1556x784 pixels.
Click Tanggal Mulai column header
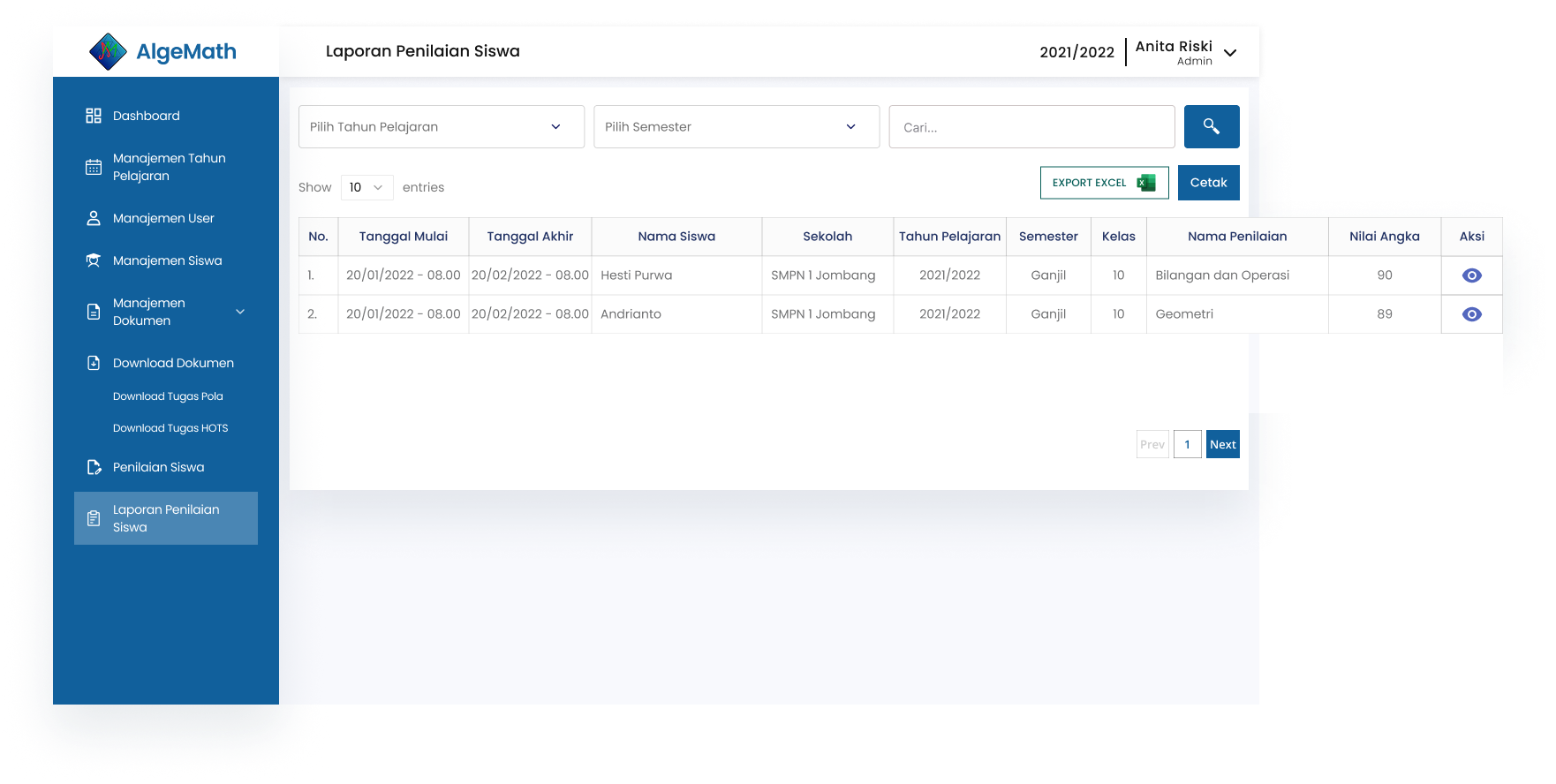[404, 237]
